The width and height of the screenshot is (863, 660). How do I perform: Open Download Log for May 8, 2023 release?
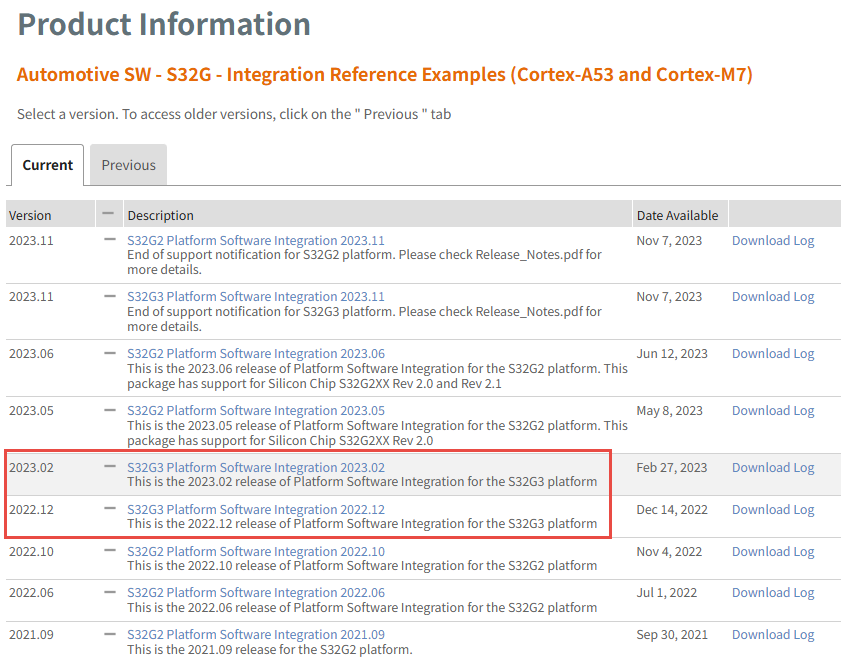[773, 411]
